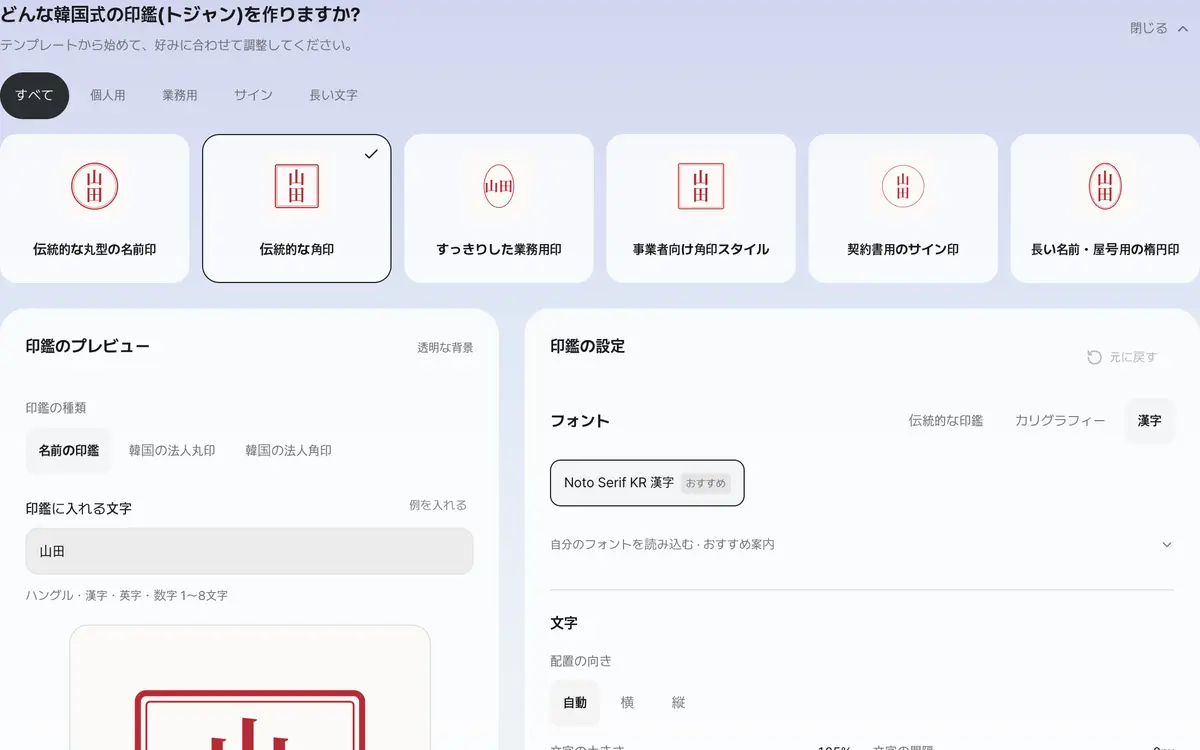Open the 長い名前・屋号用の楕円印 template card

[1105, 208]
